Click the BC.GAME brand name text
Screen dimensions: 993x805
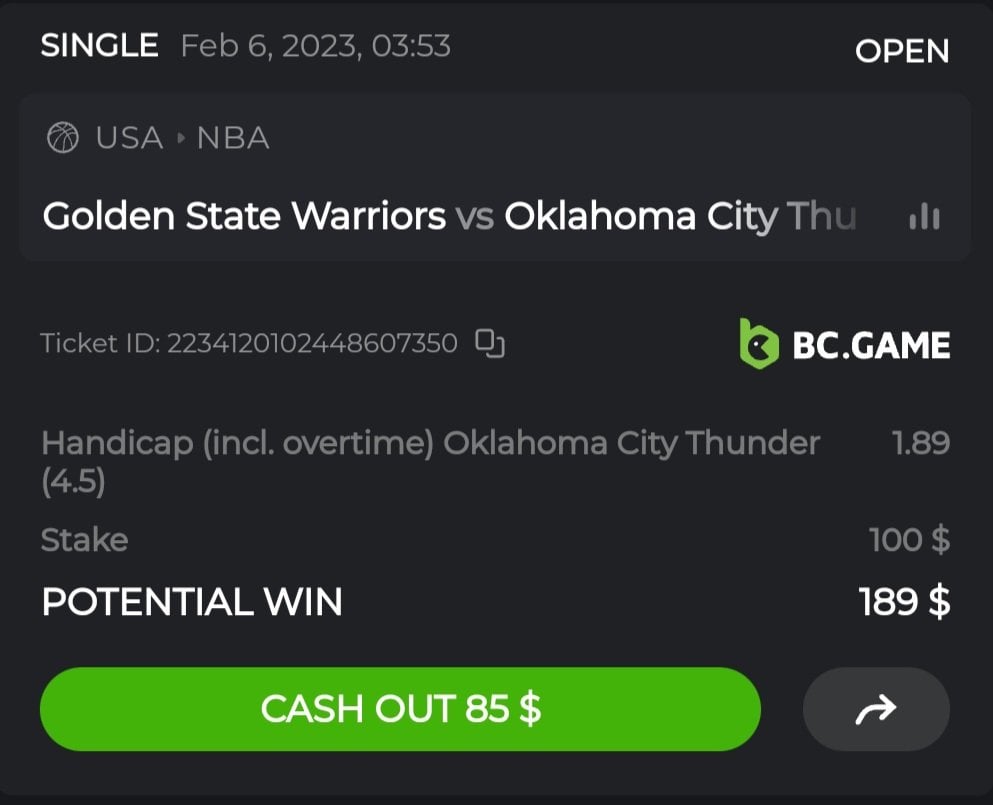pos(871,345)
